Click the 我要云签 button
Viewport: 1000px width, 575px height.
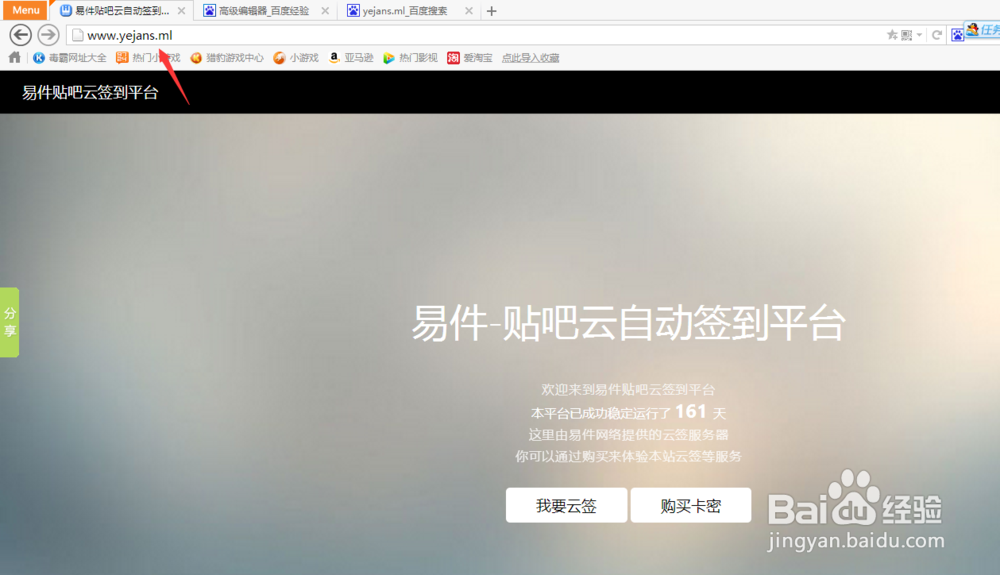(566, 506)
